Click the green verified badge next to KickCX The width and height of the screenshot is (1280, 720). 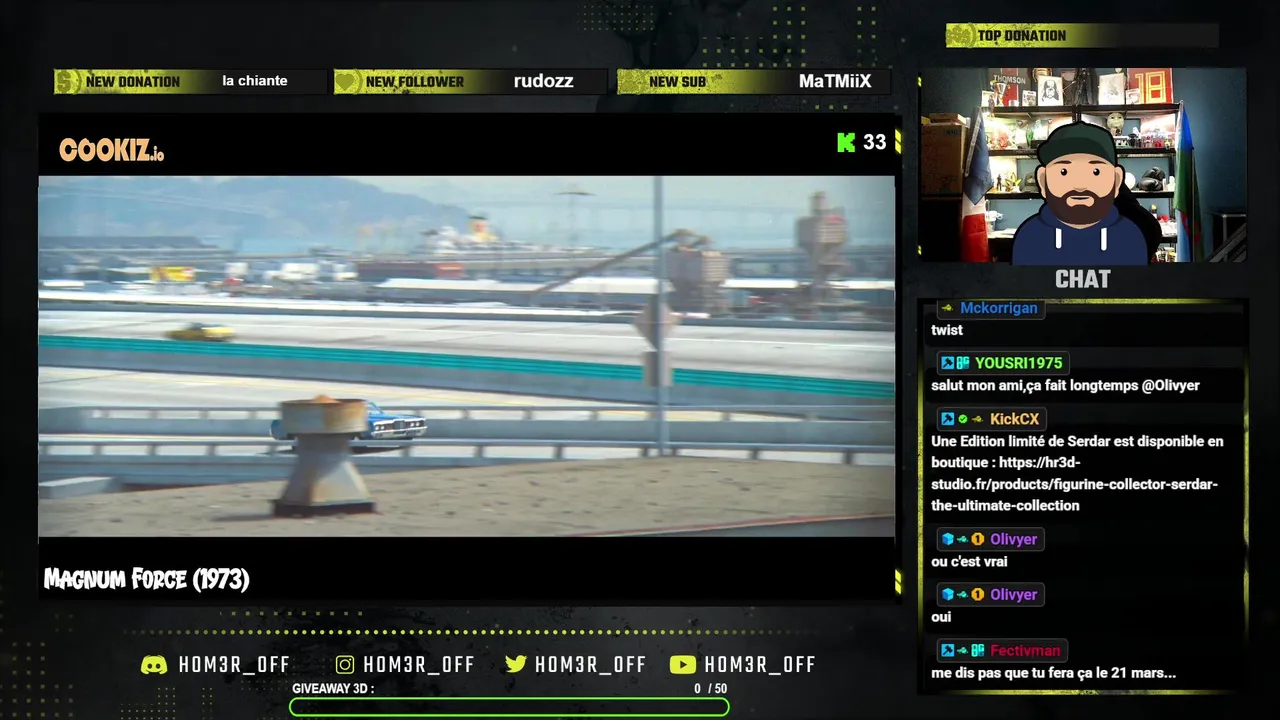963,419
